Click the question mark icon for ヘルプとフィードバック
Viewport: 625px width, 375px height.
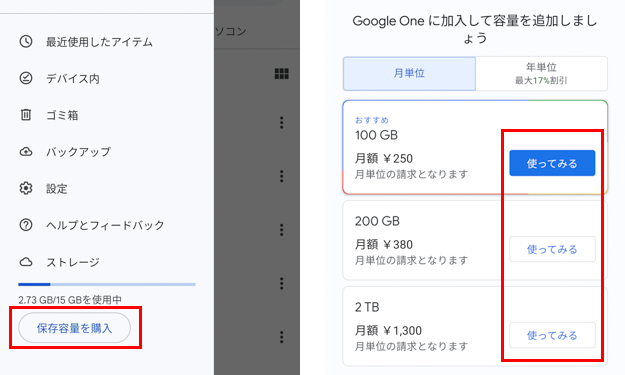(x=26, y=225)
